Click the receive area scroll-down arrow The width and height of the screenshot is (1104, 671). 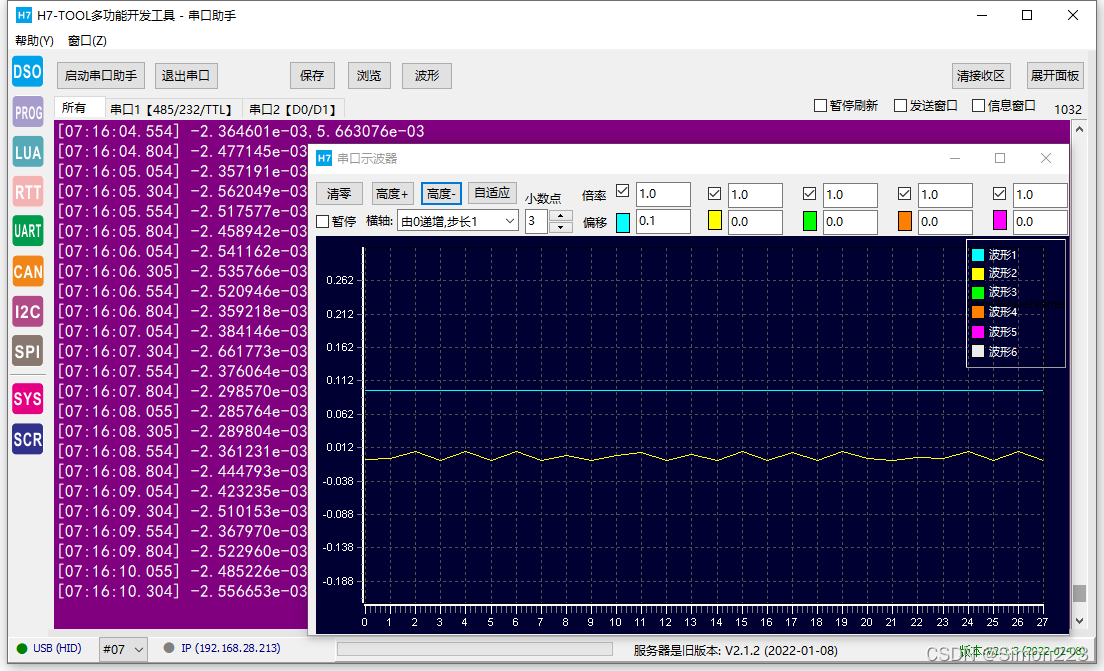(x=1079, y=621)
